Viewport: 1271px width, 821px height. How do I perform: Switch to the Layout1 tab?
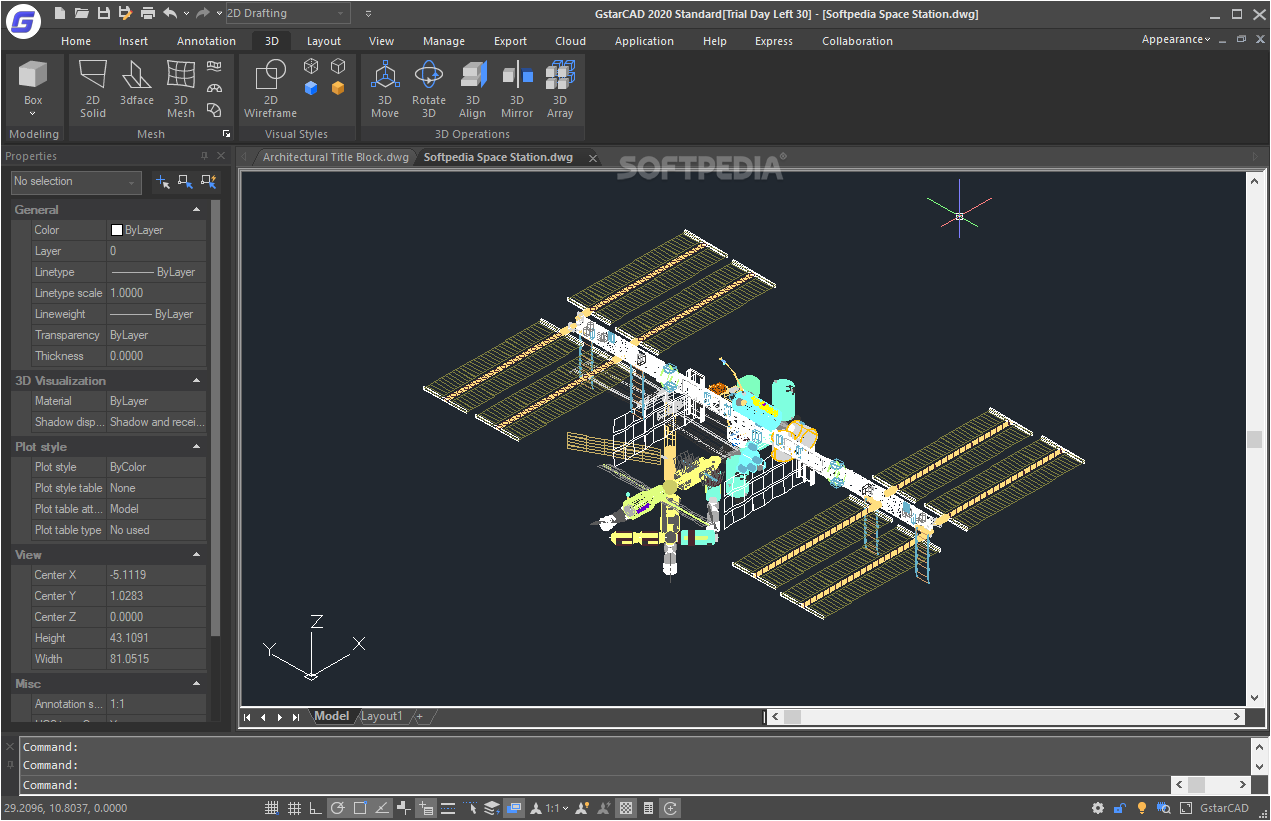[381, 716]
